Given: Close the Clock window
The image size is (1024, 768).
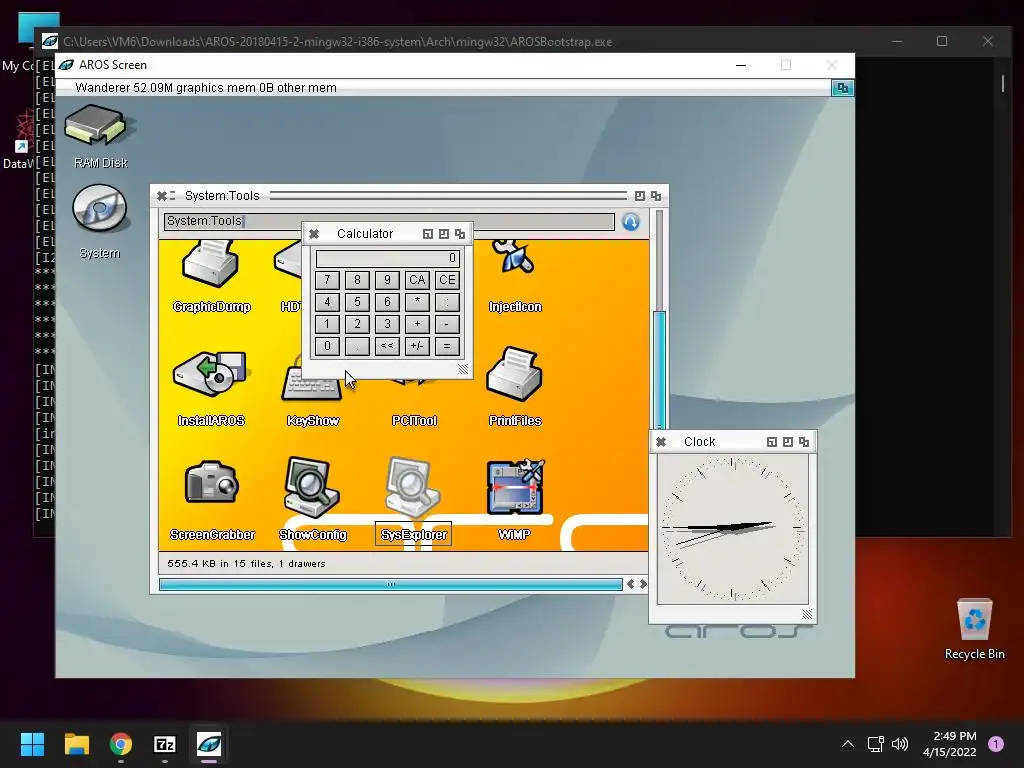Looking at the screenshot, I should tap(661, 442).
